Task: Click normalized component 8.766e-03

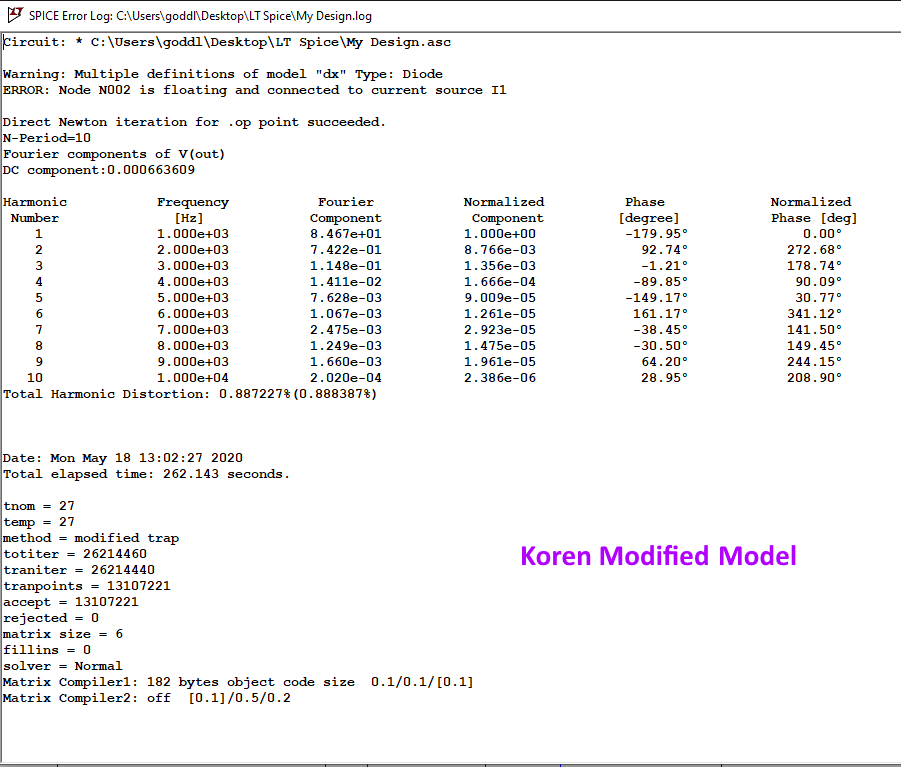Action: (500, 250)
